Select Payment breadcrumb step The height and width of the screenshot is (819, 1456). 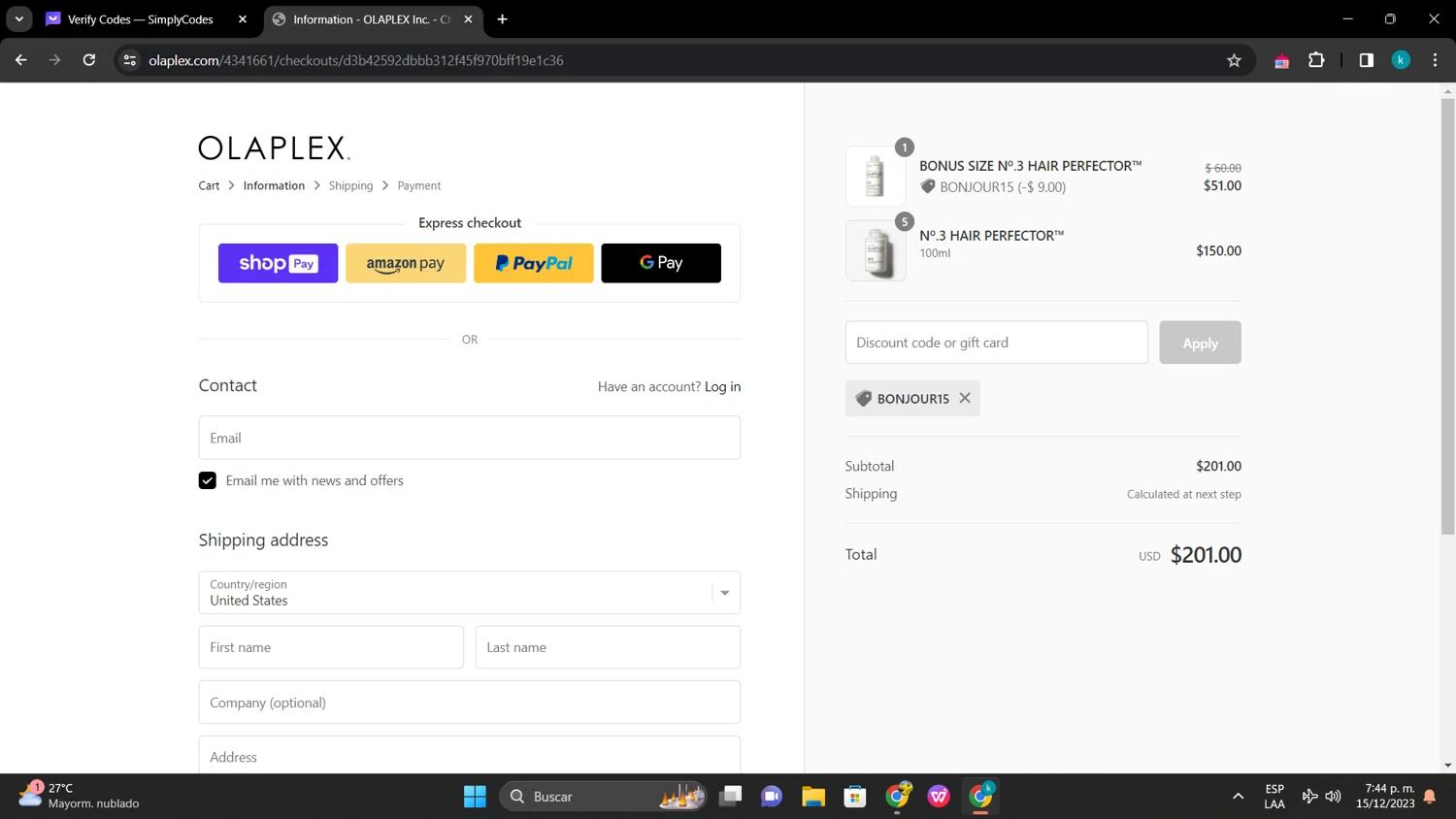point(418,185)
